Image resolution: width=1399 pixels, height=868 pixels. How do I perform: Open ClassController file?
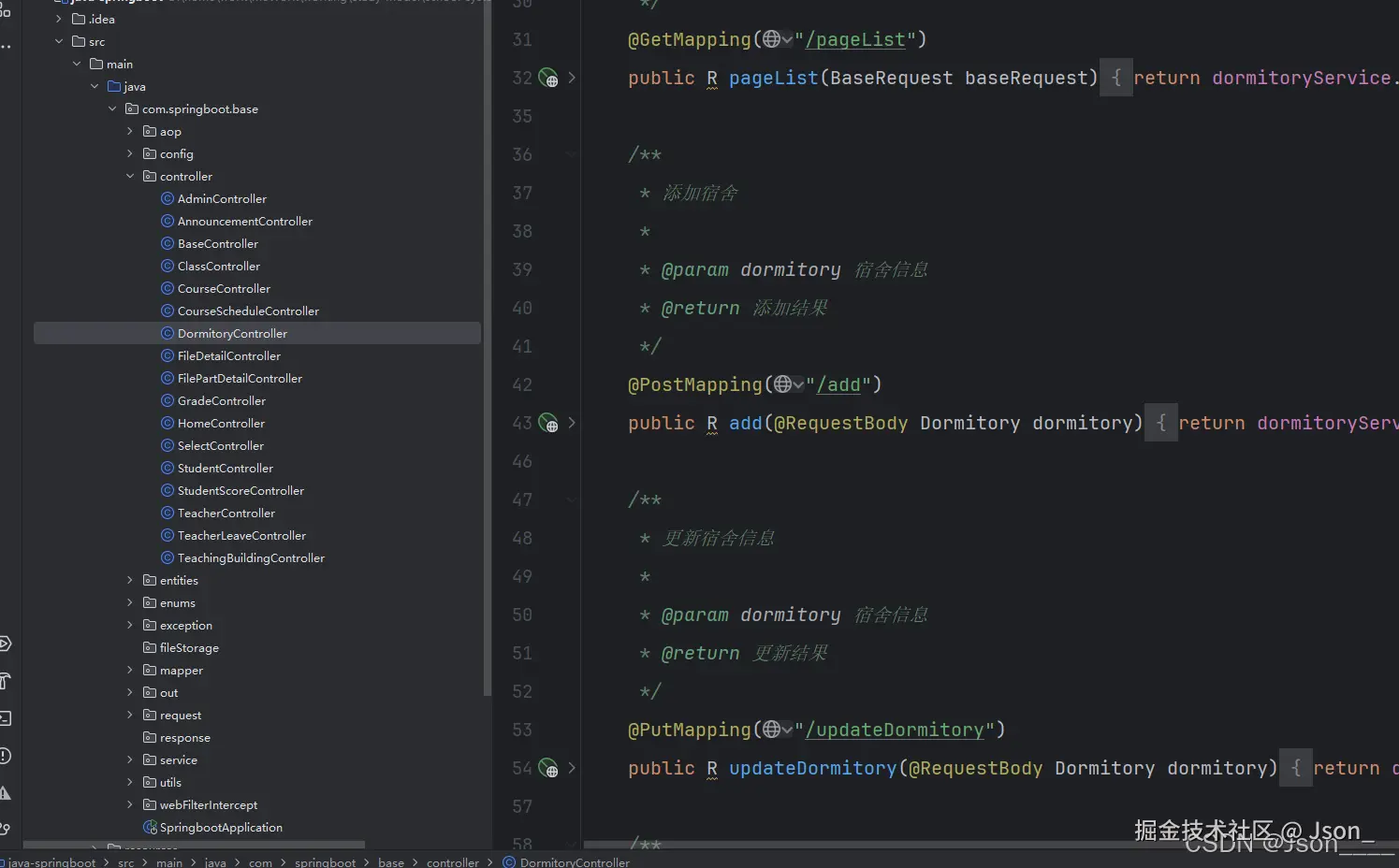coord(219,266)
